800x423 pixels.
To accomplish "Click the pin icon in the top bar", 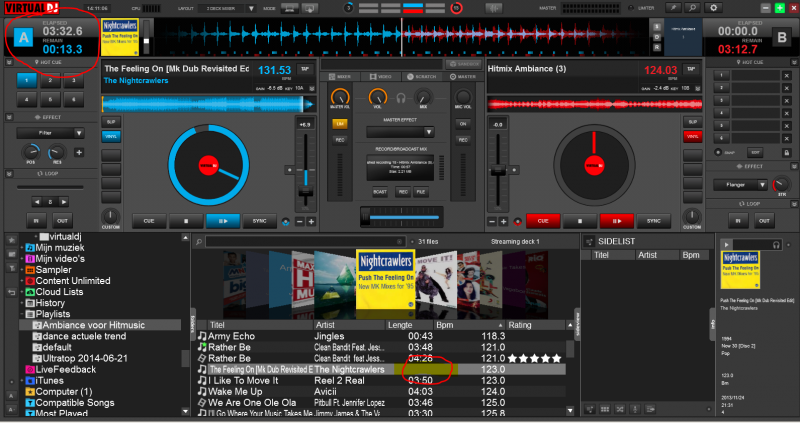I will [x=673, y=8].
